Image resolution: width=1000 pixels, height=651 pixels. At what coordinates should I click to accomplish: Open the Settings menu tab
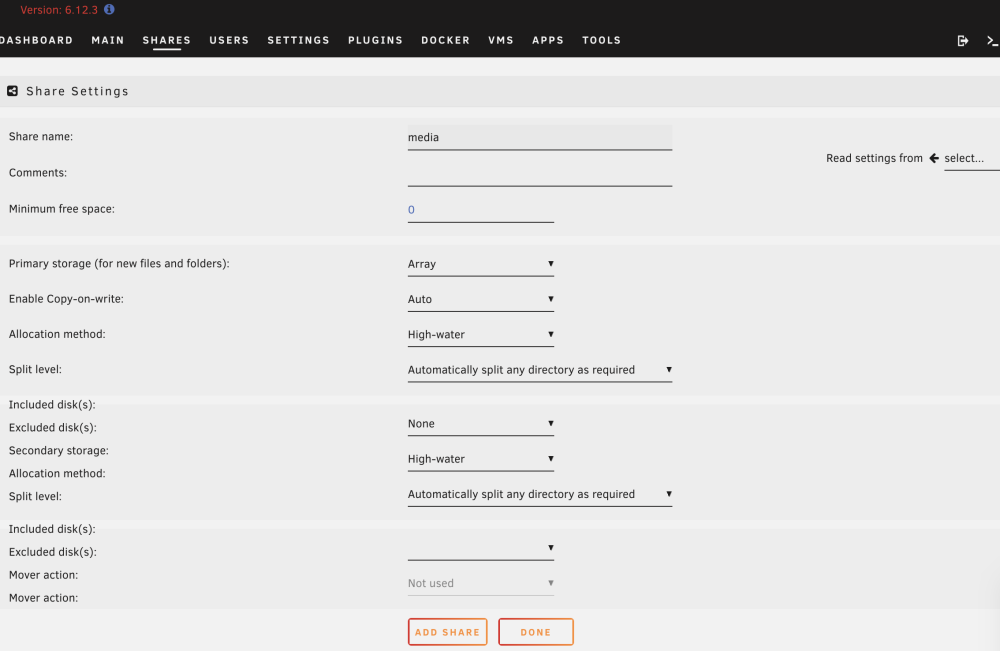[298, 40]
